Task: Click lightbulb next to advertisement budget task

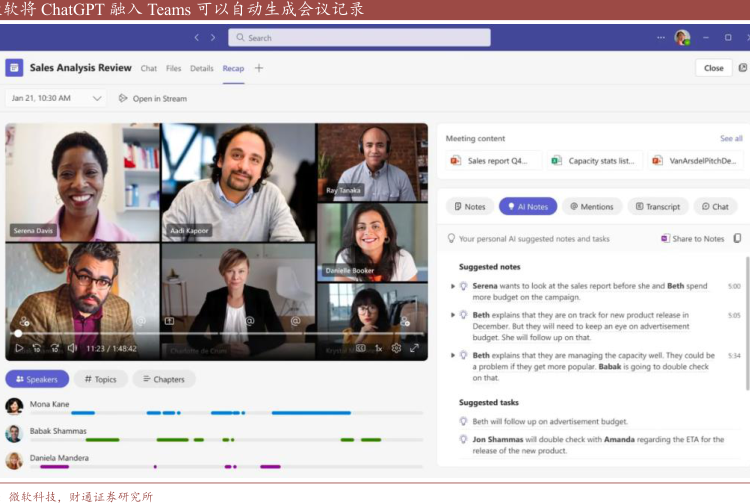Action: coord(463,421)
